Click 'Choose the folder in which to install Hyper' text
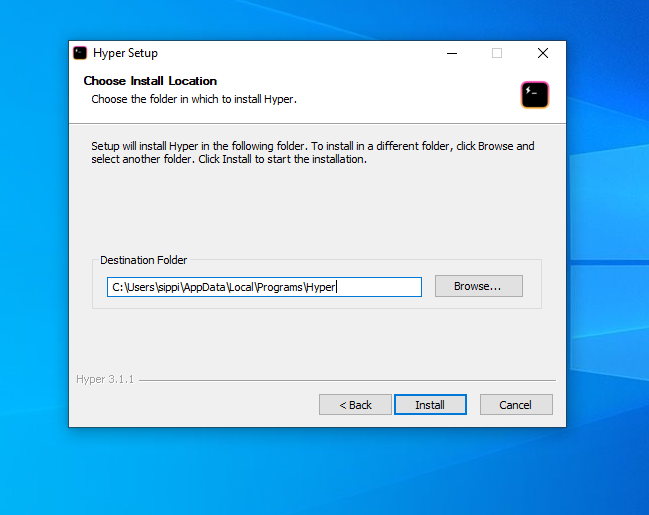This screenshot has width=649, height=515. click(x=194, y=99)
